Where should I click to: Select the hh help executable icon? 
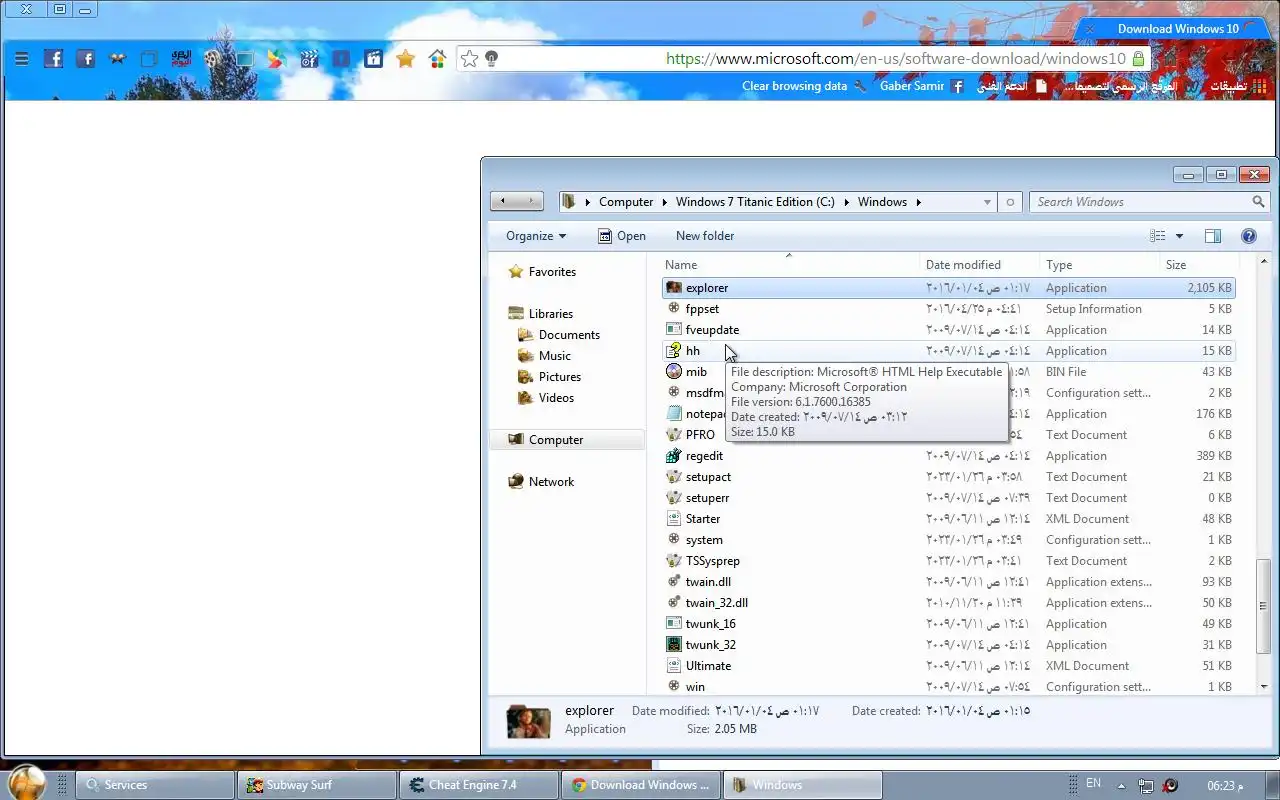coord(674,351)
